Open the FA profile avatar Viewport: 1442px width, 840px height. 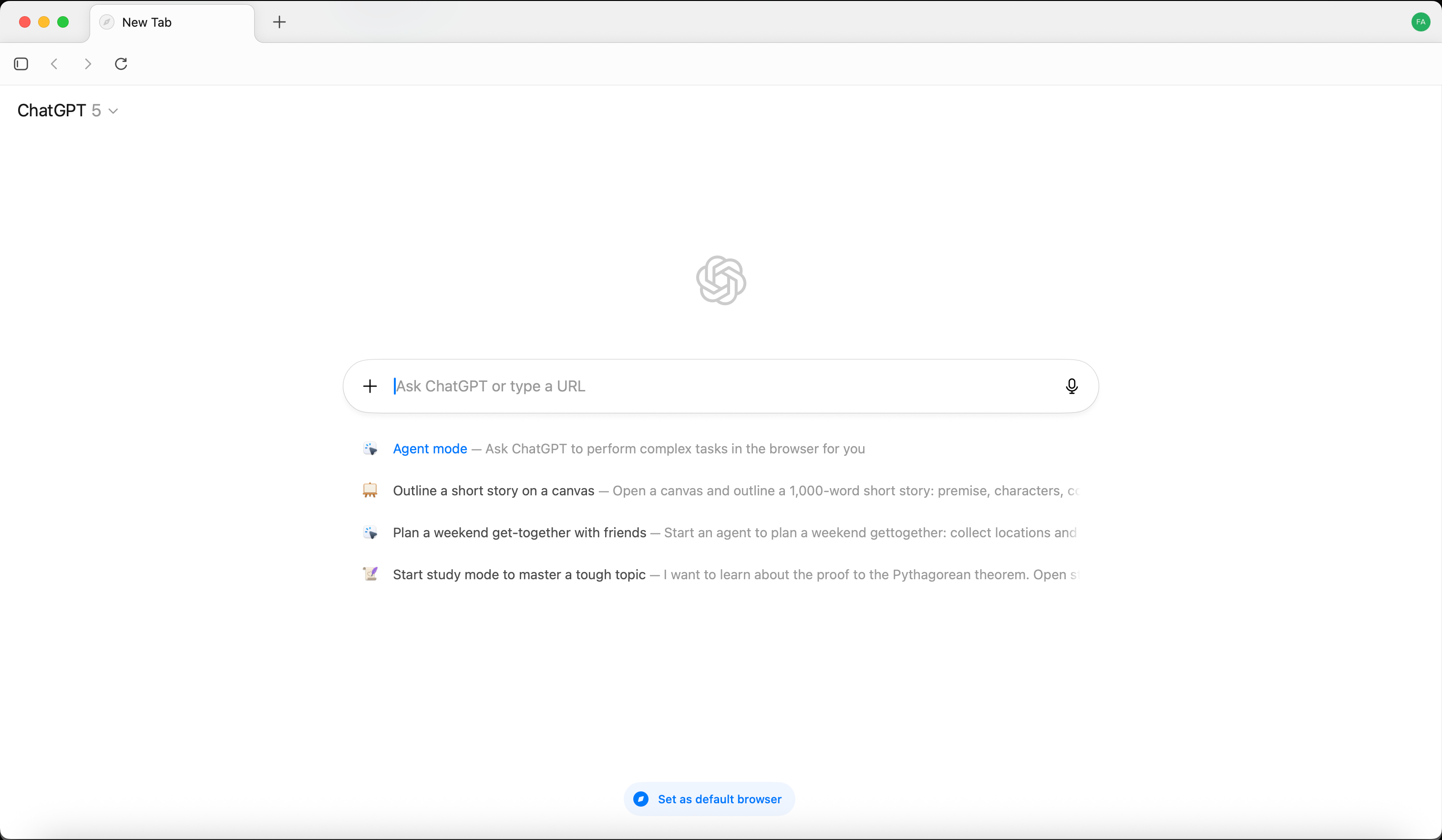tap(1420, 22)
